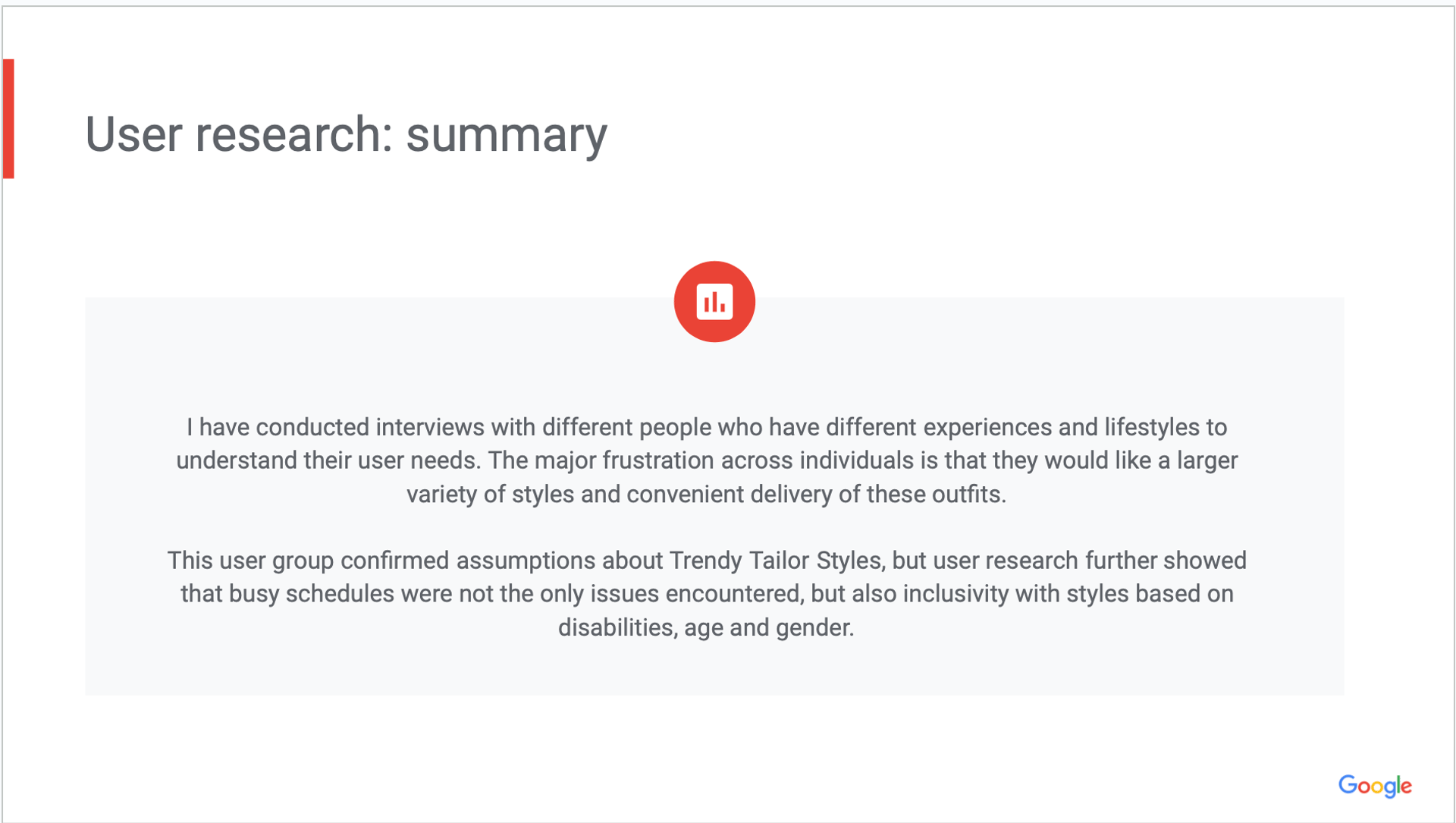Click the green l in Google logo
The width and height of the screenshot is (1456, 823).
tap(1398, 784)
